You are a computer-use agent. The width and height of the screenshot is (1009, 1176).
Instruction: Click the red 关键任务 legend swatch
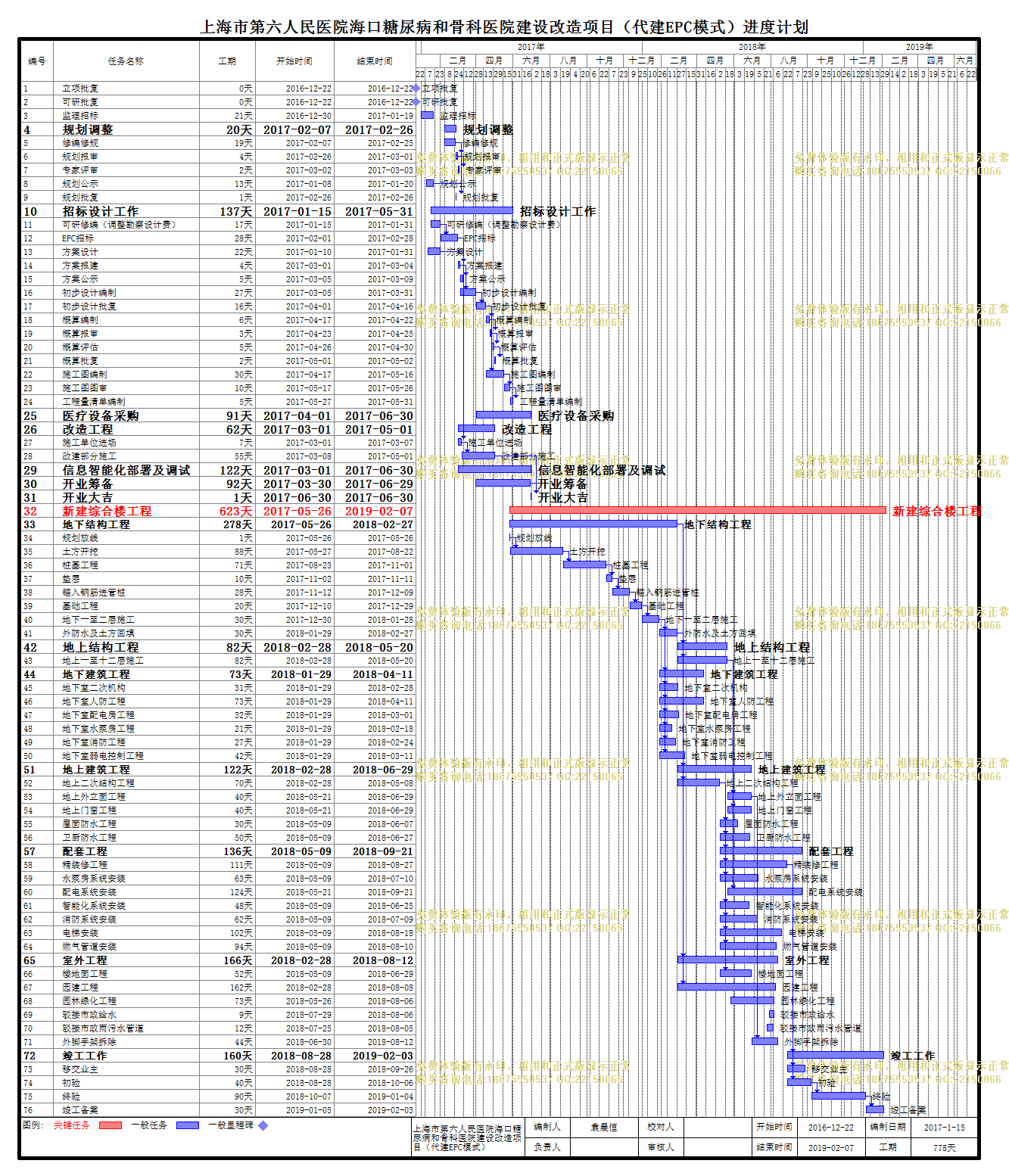click(x=111, y=1125)
